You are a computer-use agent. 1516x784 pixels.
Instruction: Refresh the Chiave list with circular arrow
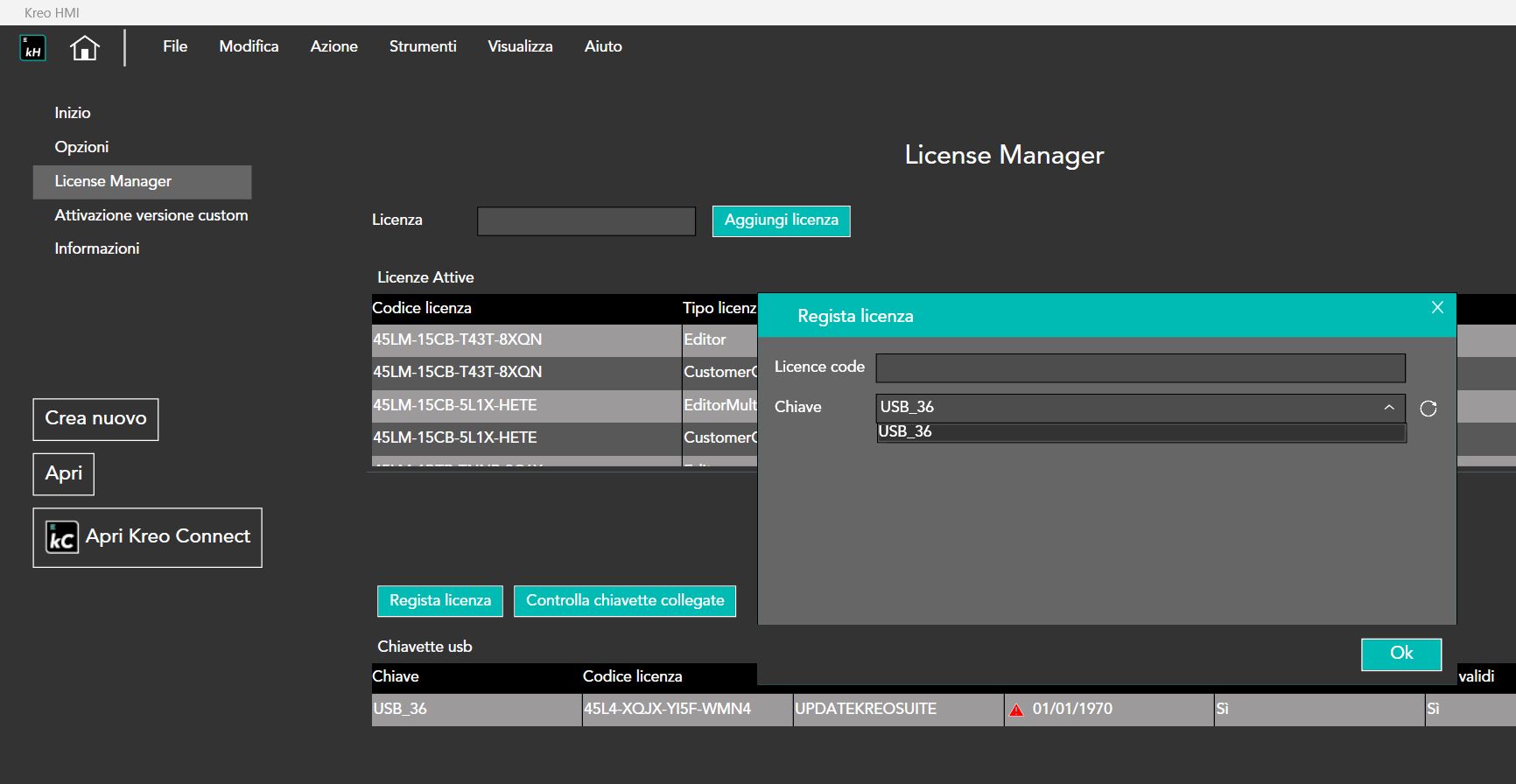pos(1428,409)
